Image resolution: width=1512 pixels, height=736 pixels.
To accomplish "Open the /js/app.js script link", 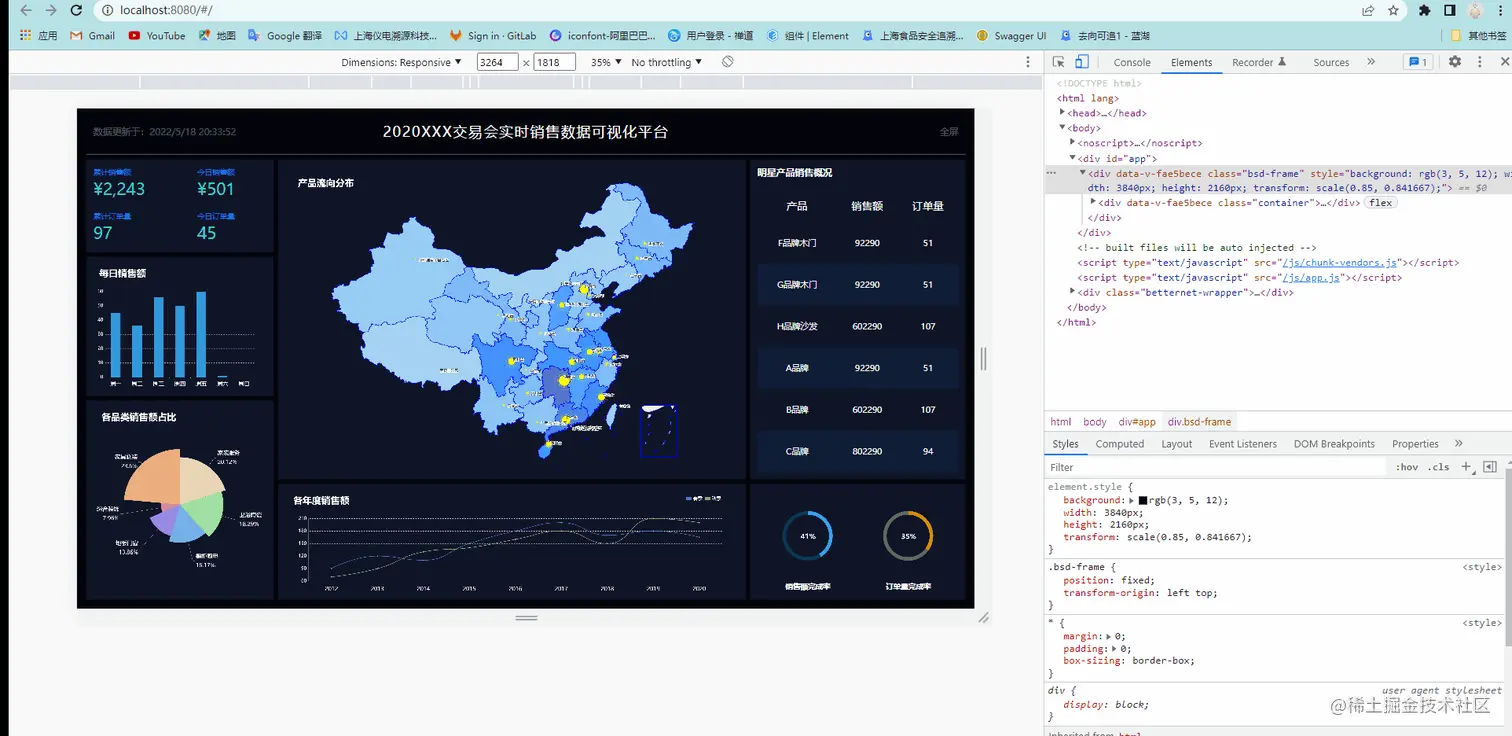I will (x=1311, y=278).
